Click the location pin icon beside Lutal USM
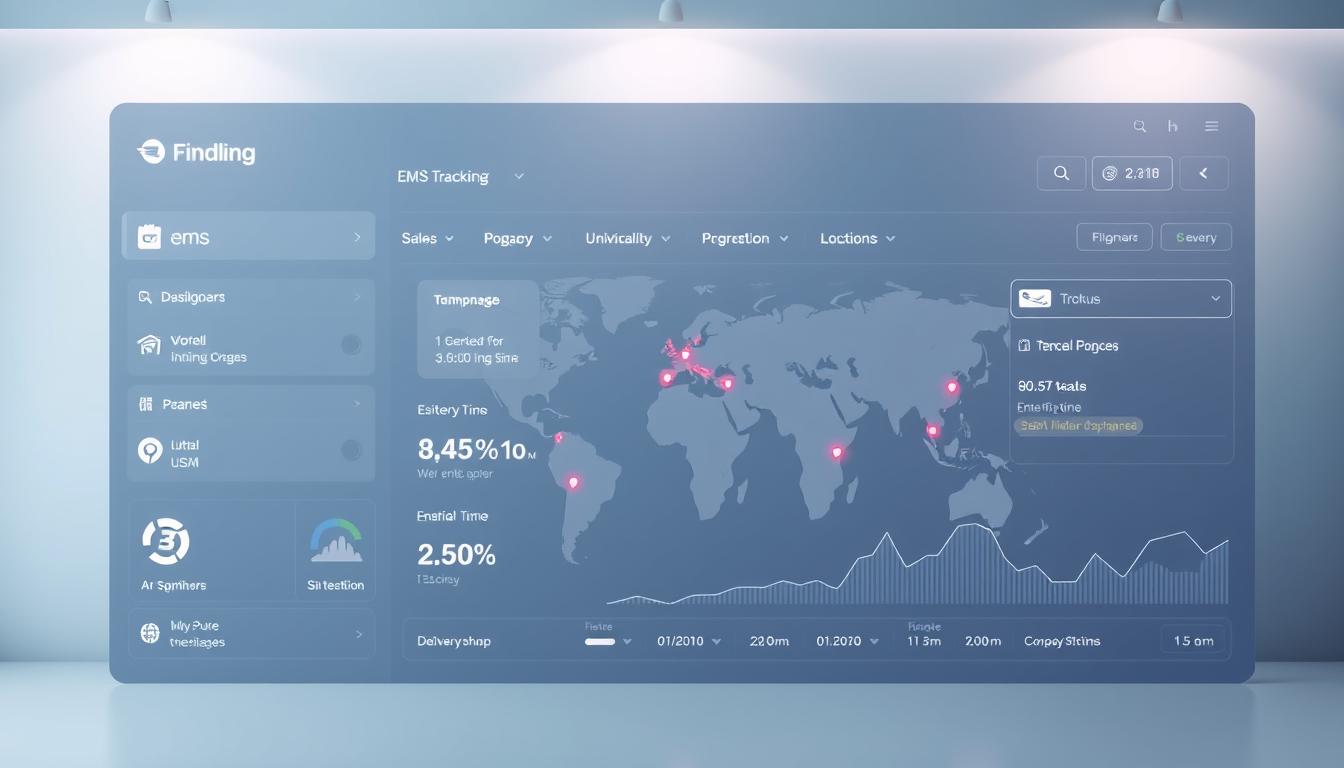The height and width of the screenshot is (768, 1344). 150,451
